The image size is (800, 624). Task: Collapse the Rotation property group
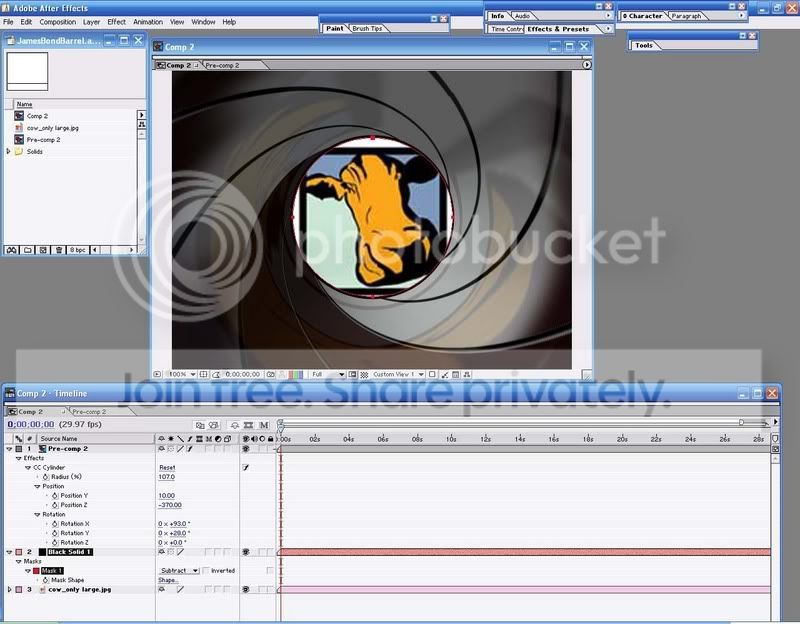tap(37, 515)
